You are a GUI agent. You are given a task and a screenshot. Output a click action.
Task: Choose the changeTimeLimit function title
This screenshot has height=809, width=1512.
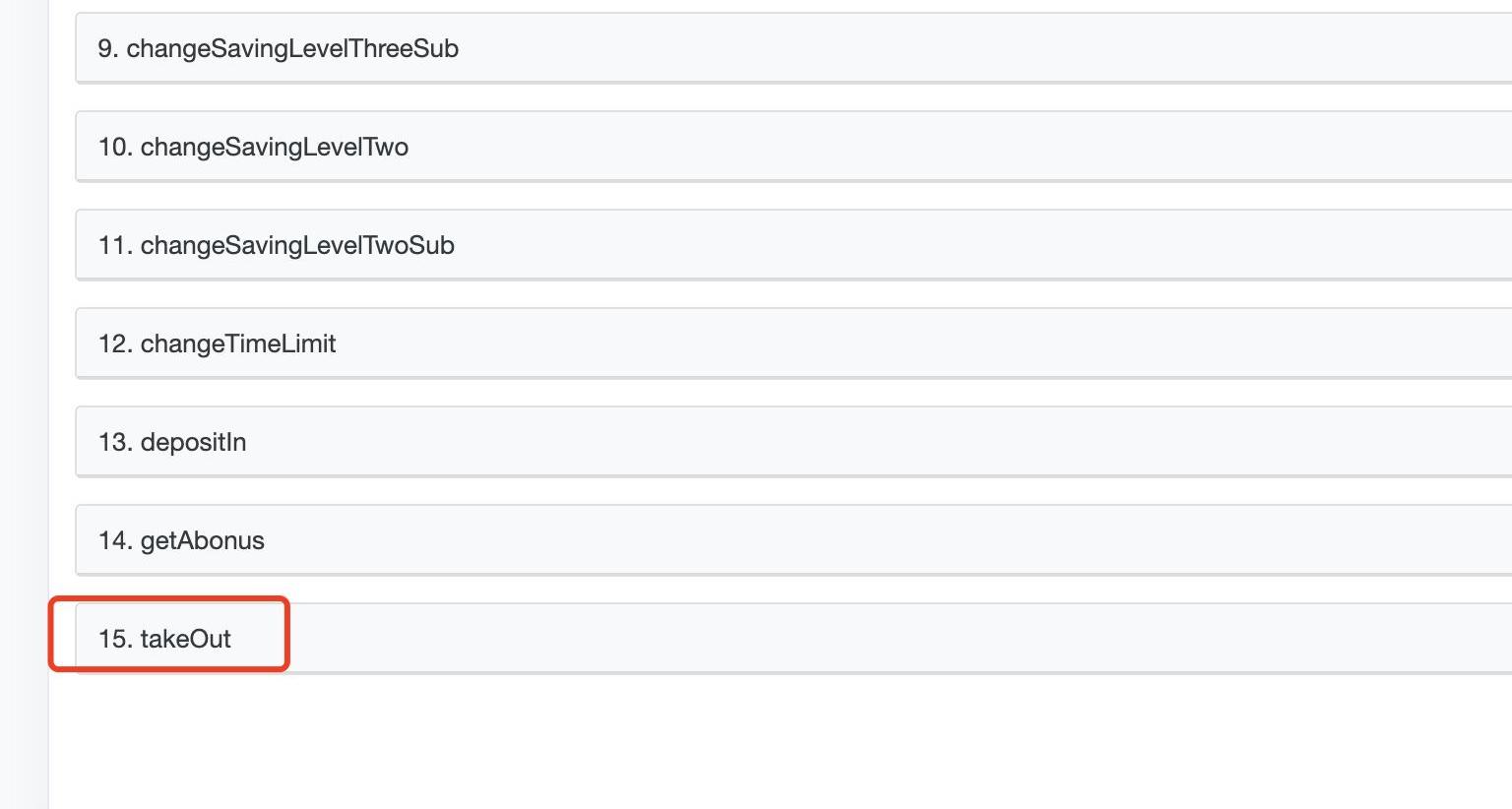238,343
